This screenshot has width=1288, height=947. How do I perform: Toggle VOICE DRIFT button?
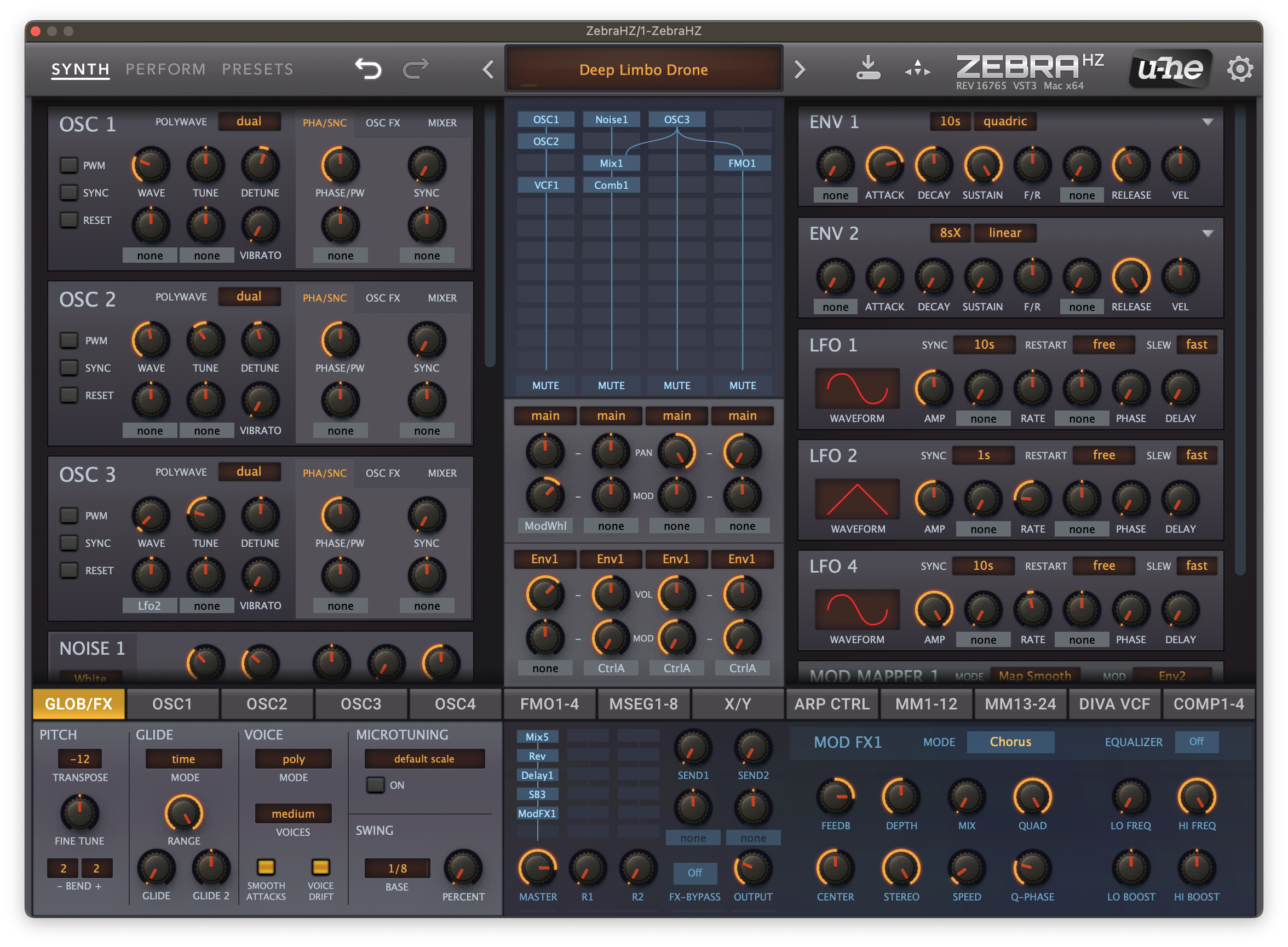coord(320,867)
